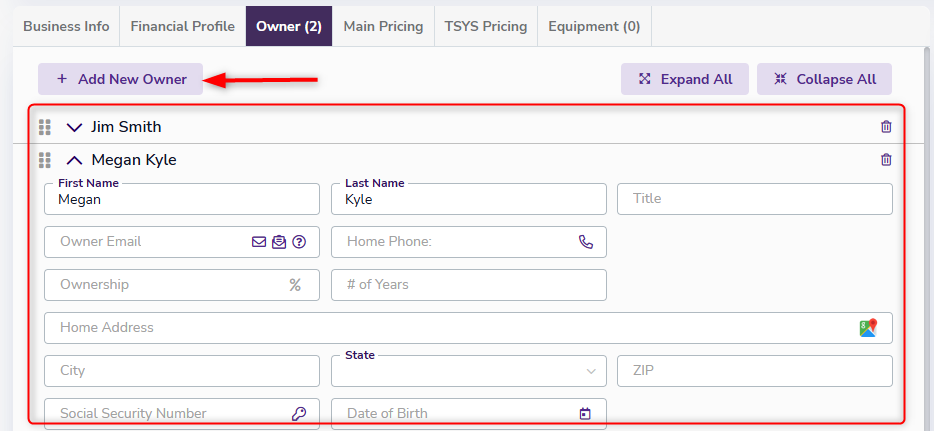Delete the Jim Smith owner entry
Viewport: 934px width, 431px height.
(x=885, y=127)
